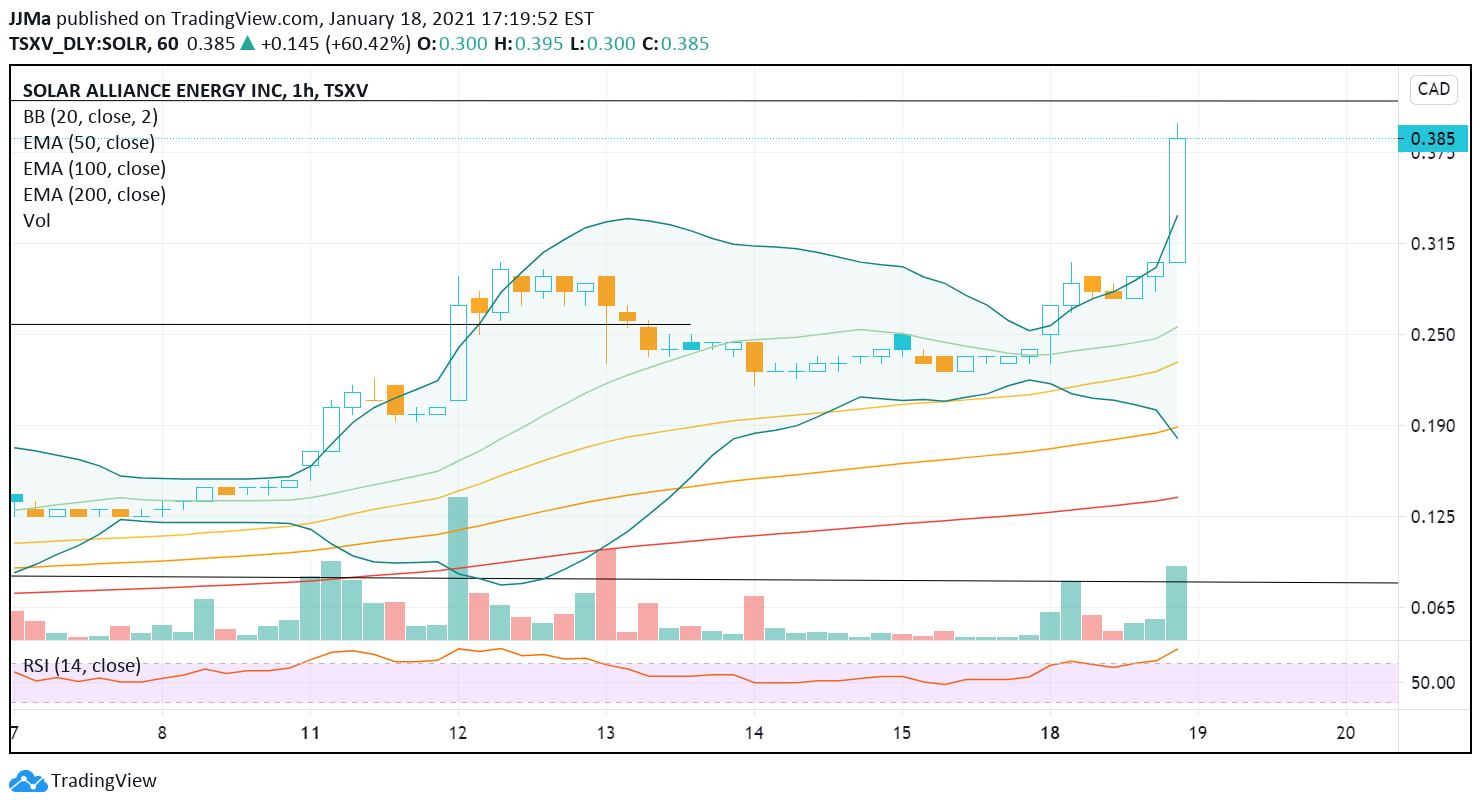Select the EMA (100, close) indicator label
The width and height of the screenshot is (1481, 808).
tap(94, 168)
